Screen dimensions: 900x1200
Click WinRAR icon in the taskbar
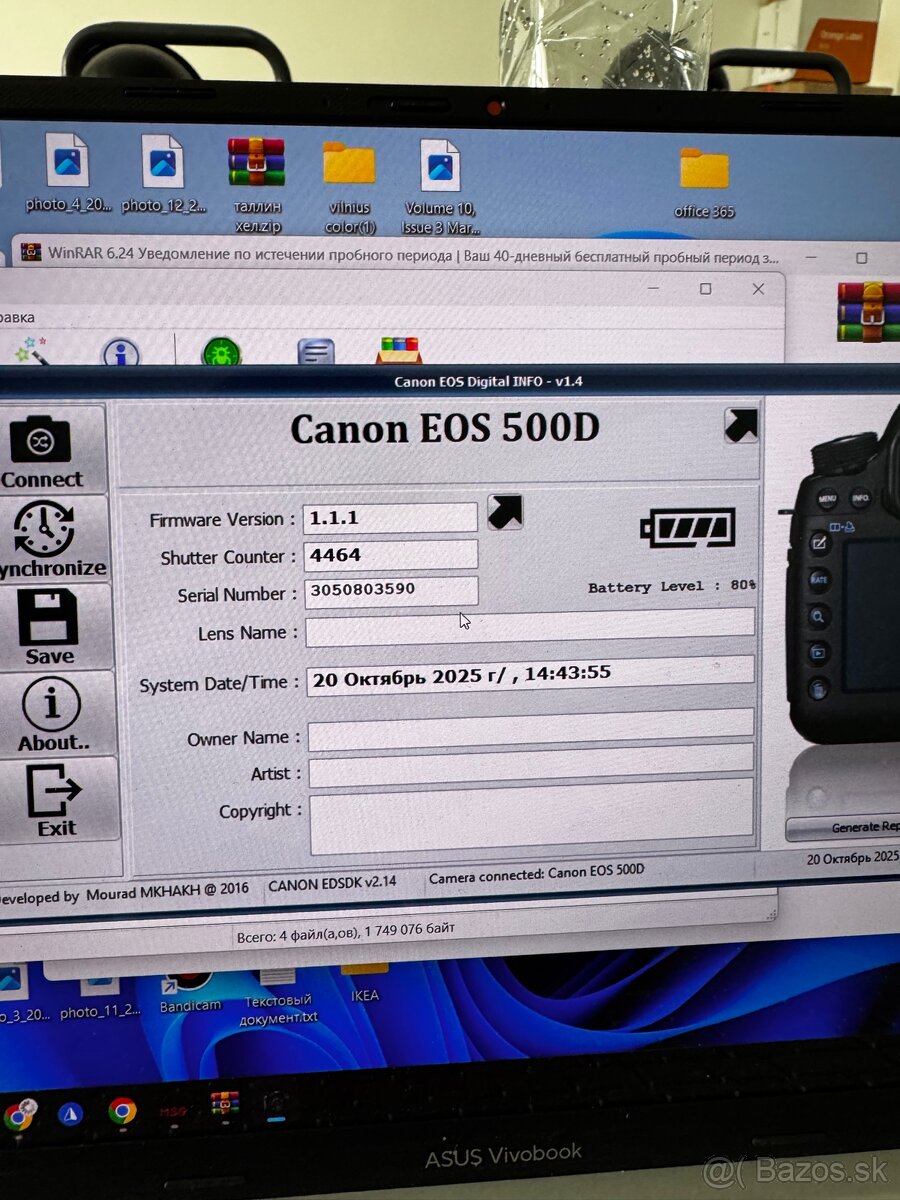pyautogui.click(x=224, y=1106)
